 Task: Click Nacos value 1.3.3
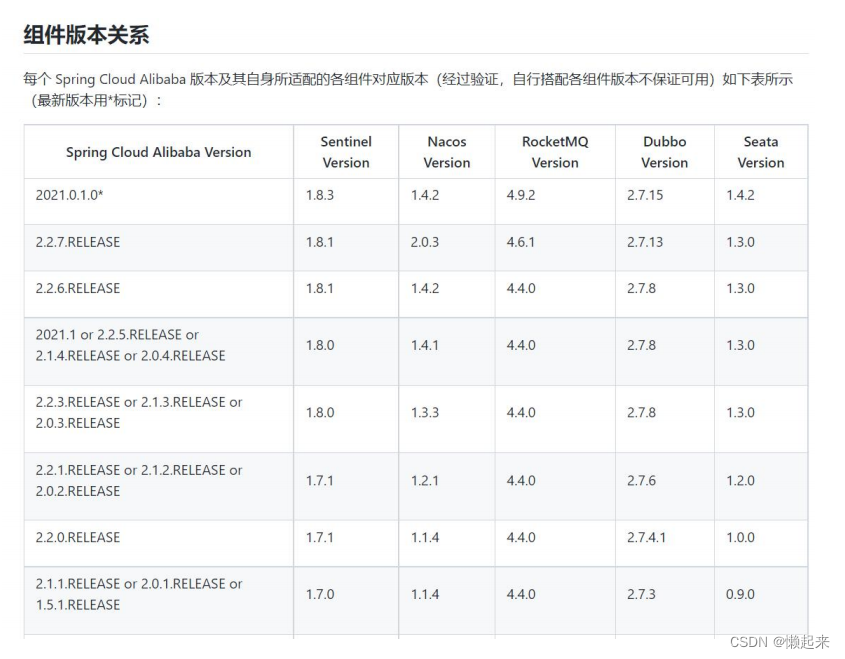click(425, 412)
